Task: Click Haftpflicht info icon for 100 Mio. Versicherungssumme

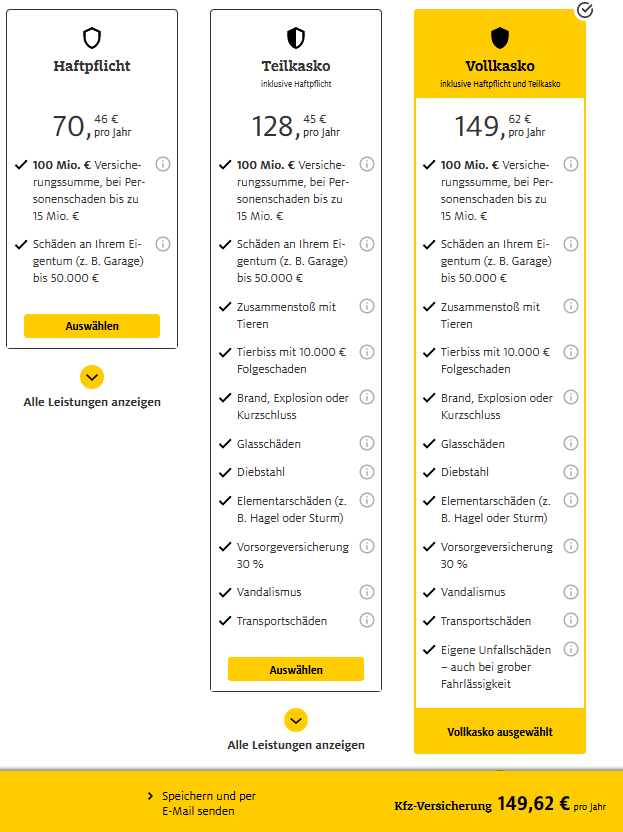Action: pos(163,164)
